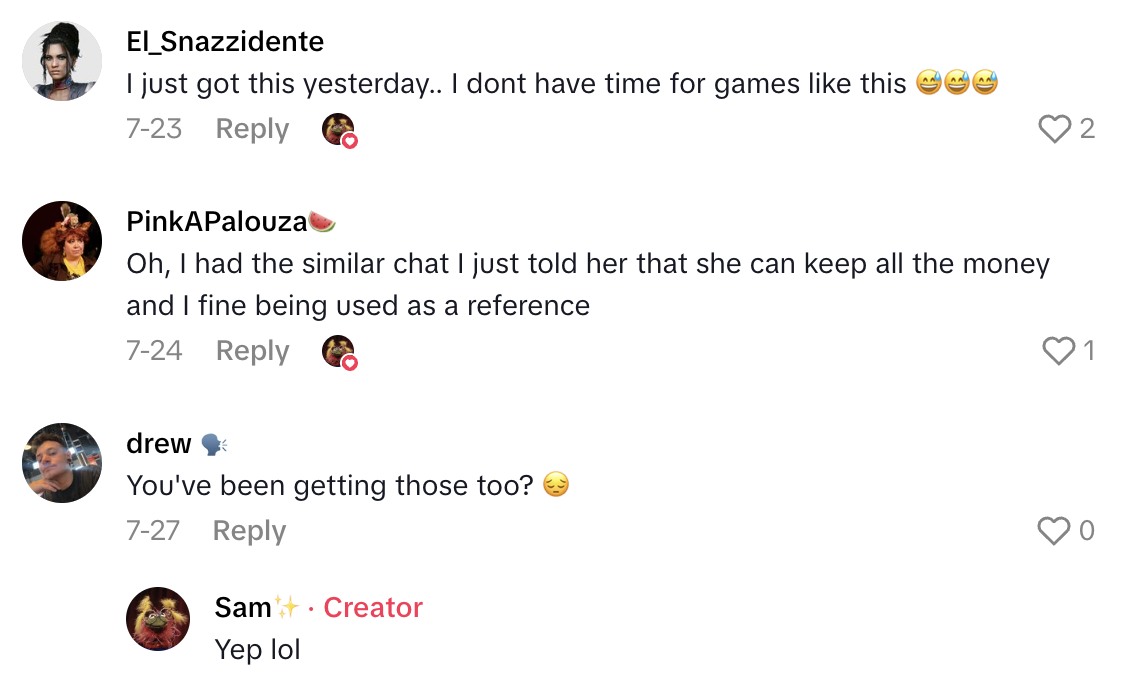Reply to drew's comment
The width and height of the screenshot is (1124, 674).
click(x=249, y=531)
